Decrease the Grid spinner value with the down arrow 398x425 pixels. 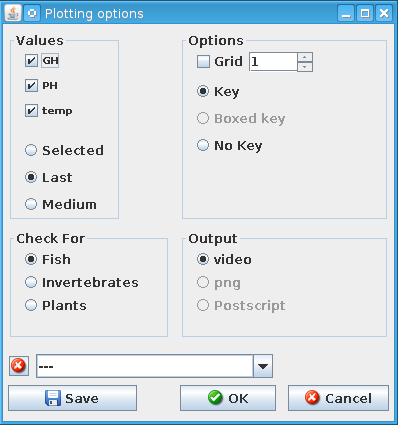click(x=305, y=67)
